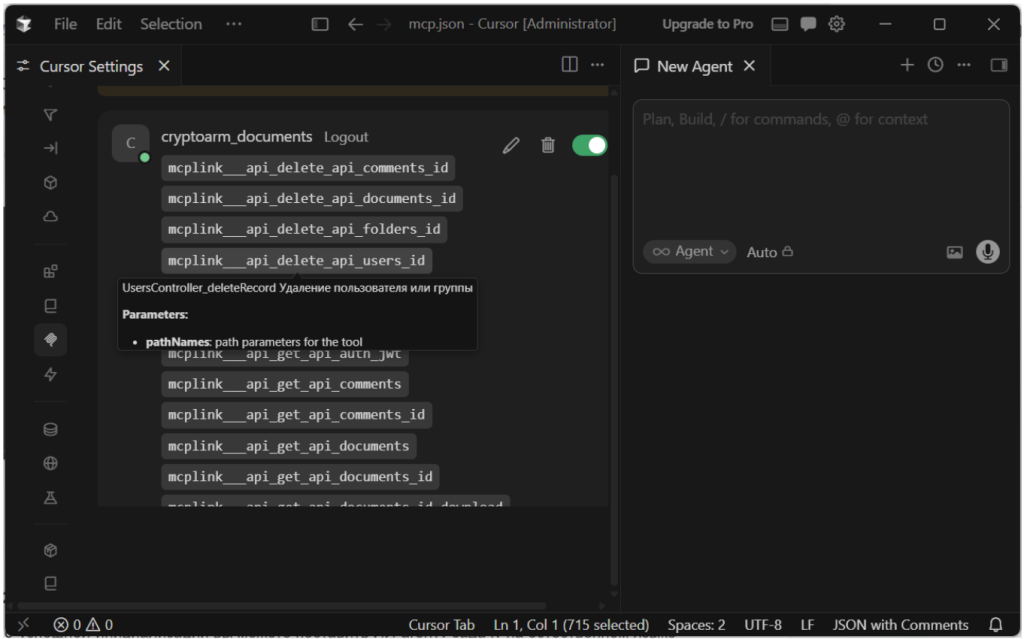
Task: Start voice input with microphone icon
Action: coord(987,252)
